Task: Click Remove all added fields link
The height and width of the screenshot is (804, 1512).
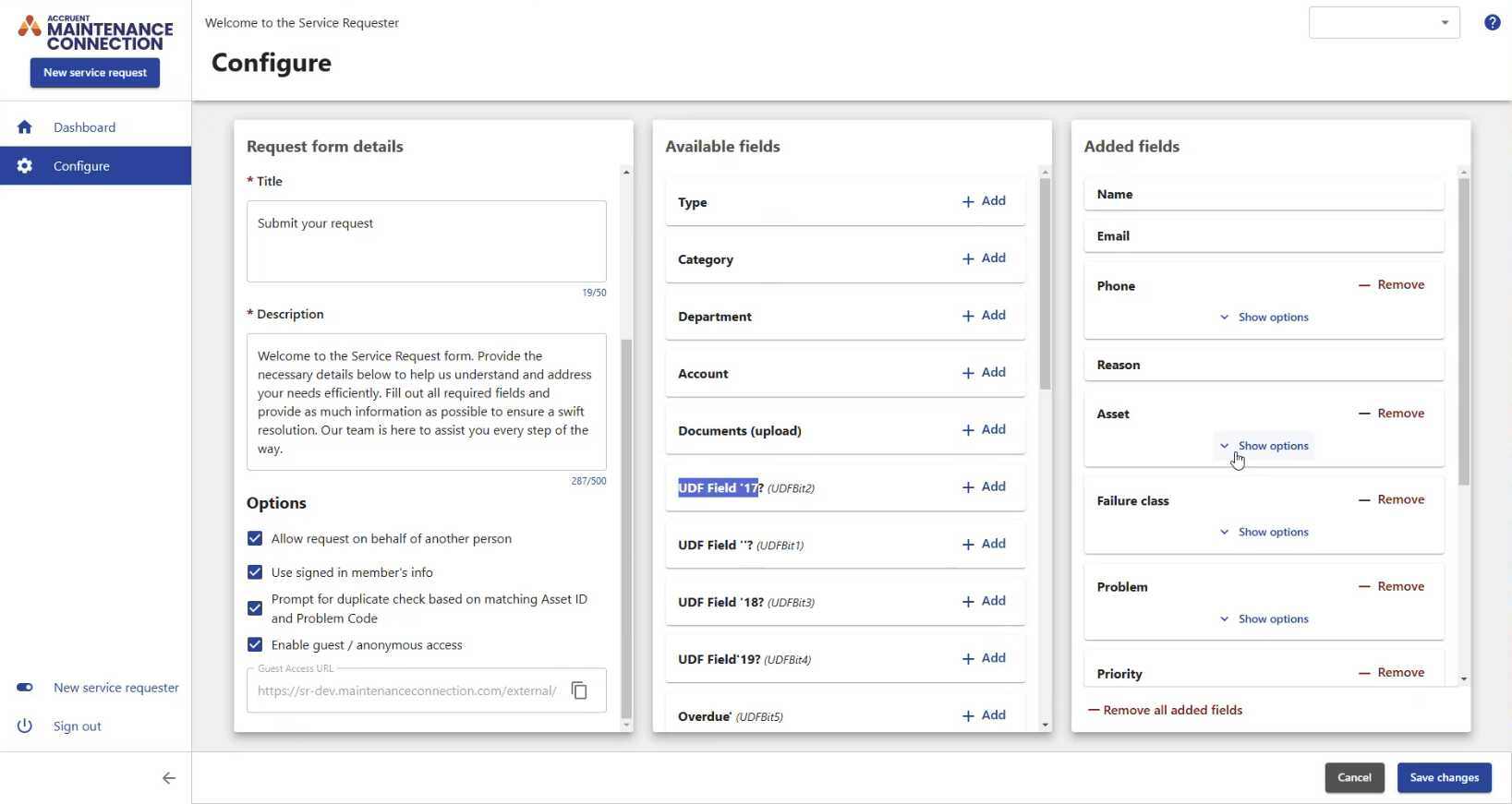Action: click(x=1165, y=711)
